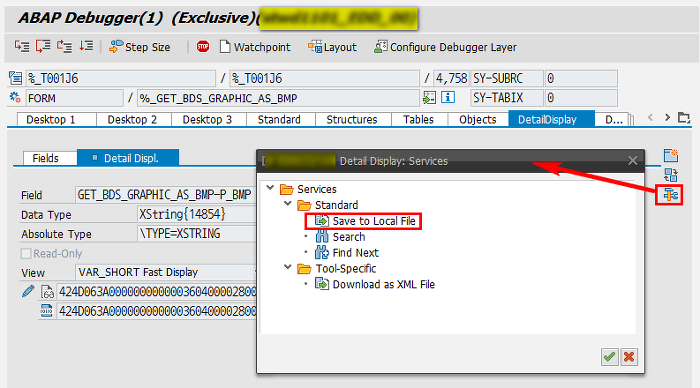Toggle Step Size in debugger toolbar
700x388 pixels.
coord(140,47)
